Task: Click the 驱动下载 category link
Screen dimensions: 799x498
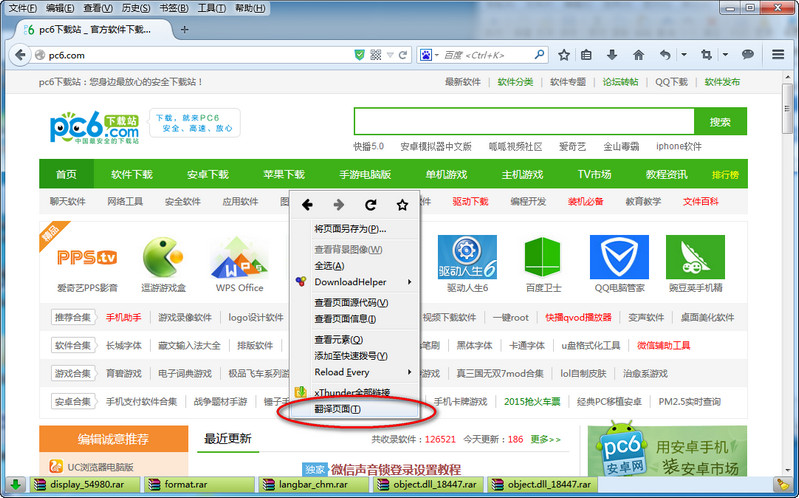Action: (470, 201)
